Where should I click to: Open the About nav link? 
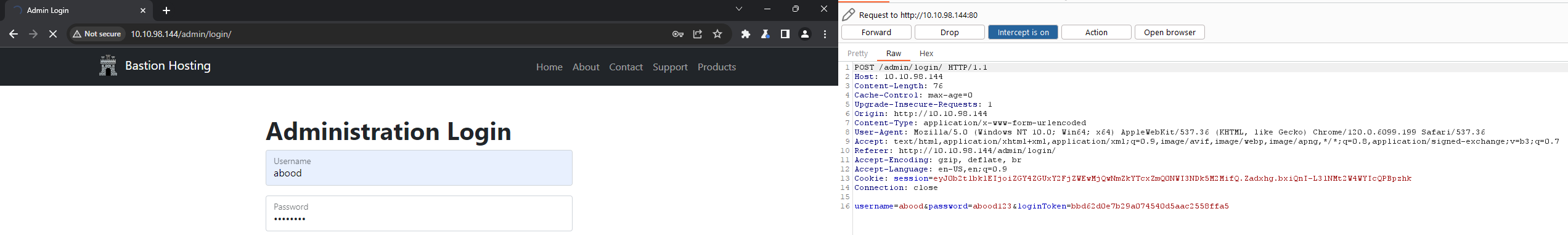pyautogui.click(x=586, y=67)
